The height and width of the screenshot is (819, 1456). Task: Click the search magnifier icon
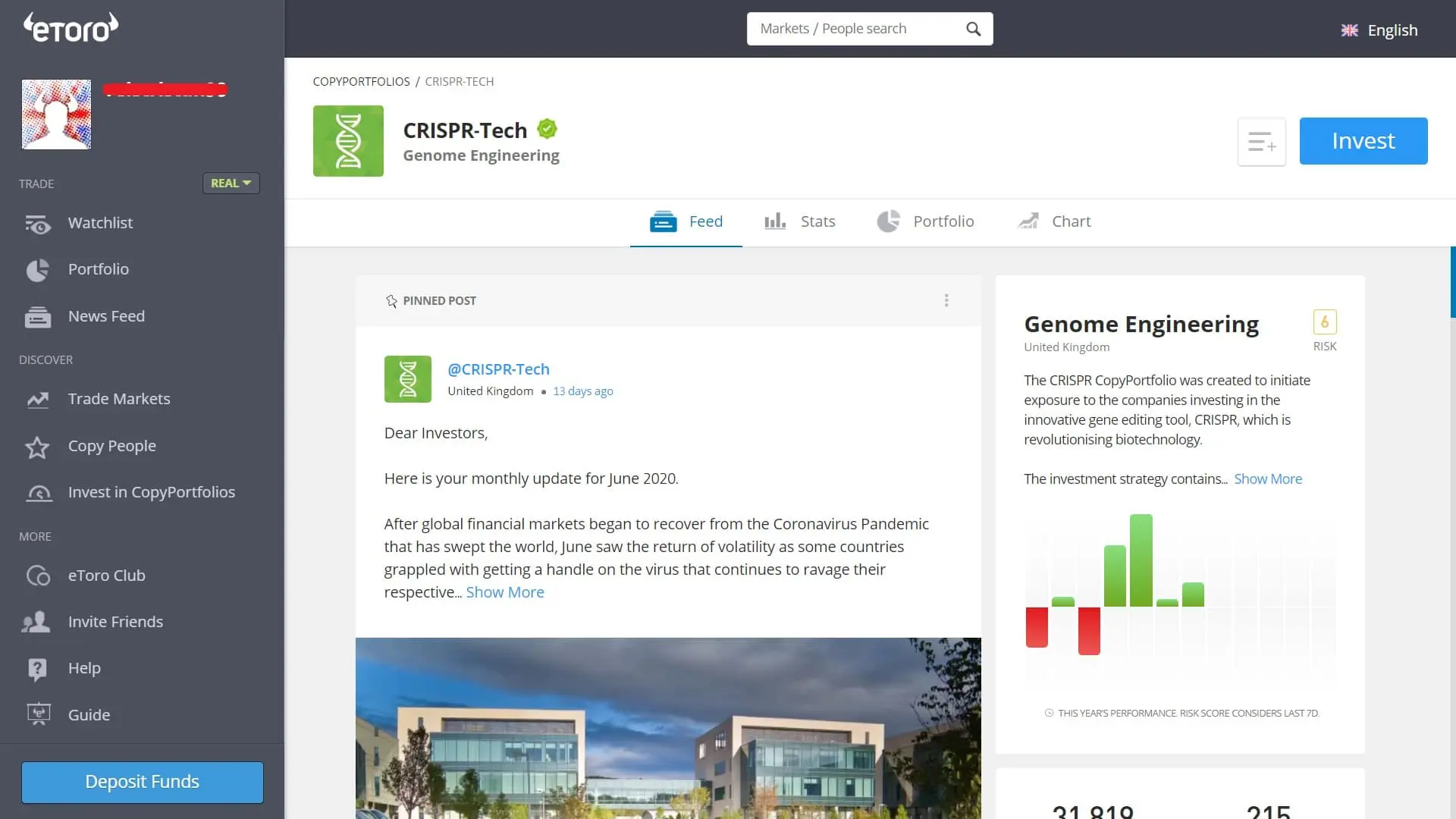[x=973, y=29]
